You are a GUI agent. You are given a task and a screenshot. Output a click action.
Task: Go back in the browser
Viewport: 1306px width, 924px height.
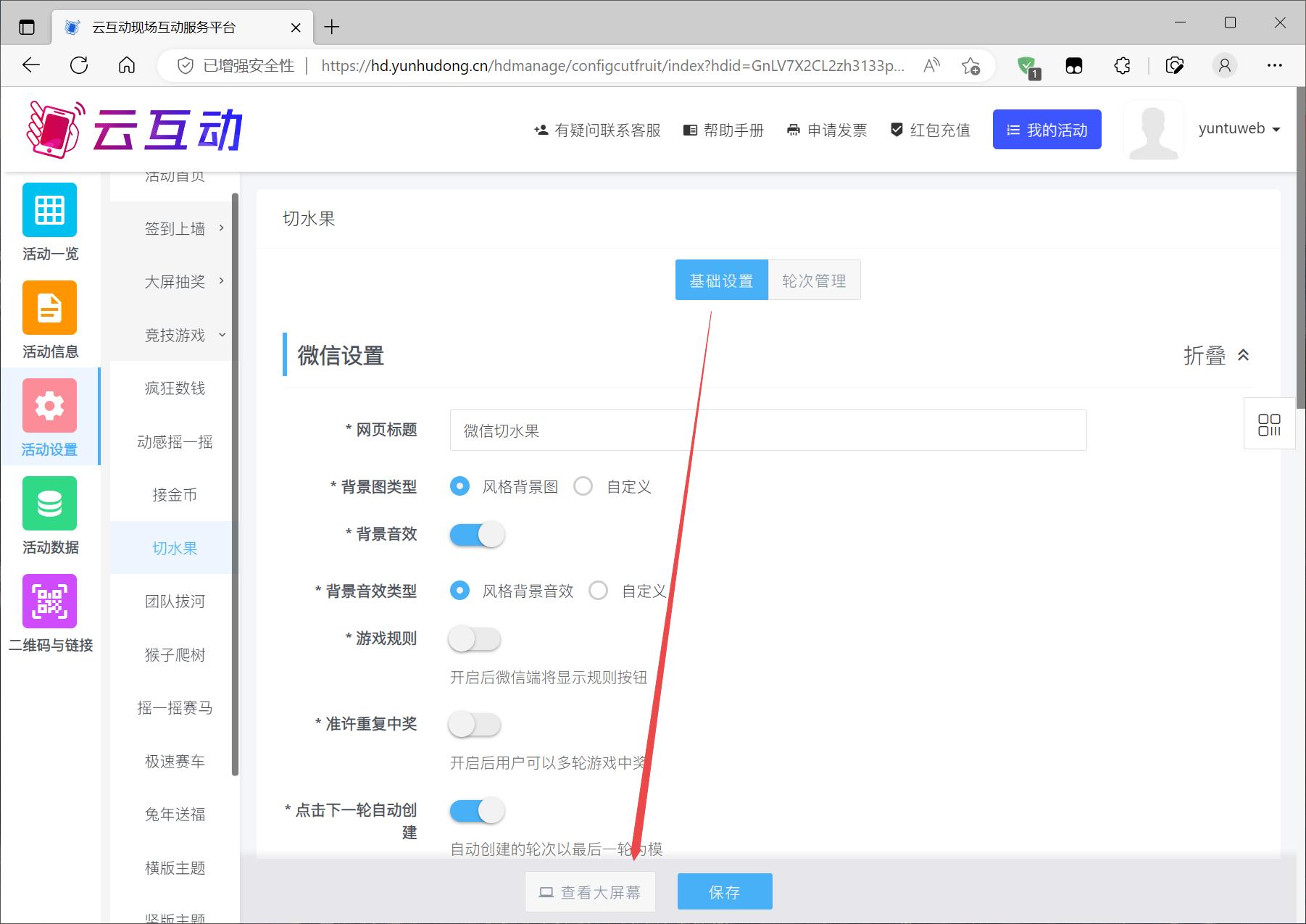[31, 65]
